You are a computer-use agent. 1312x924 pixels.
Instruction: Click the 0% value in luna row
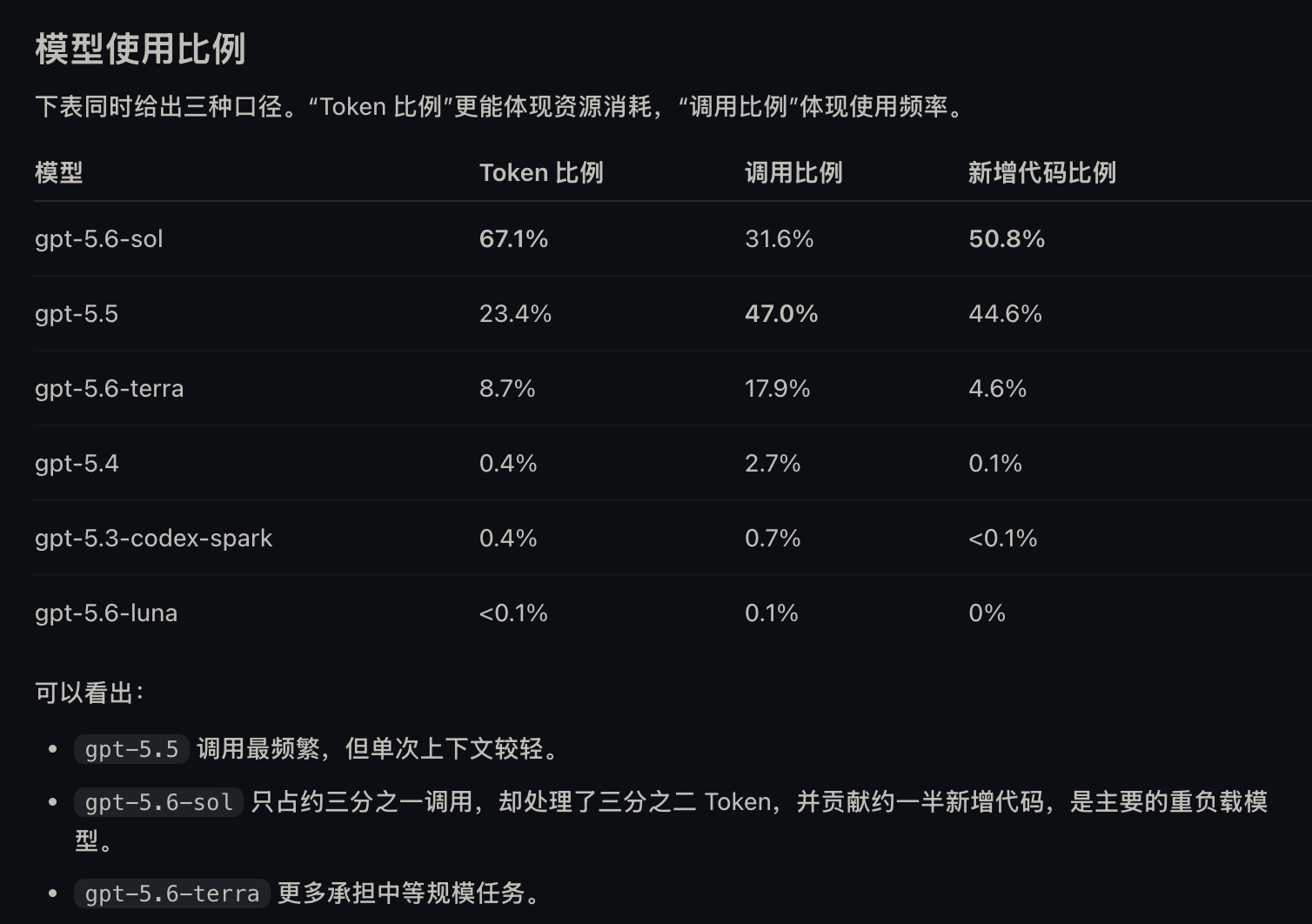point(987,613)
